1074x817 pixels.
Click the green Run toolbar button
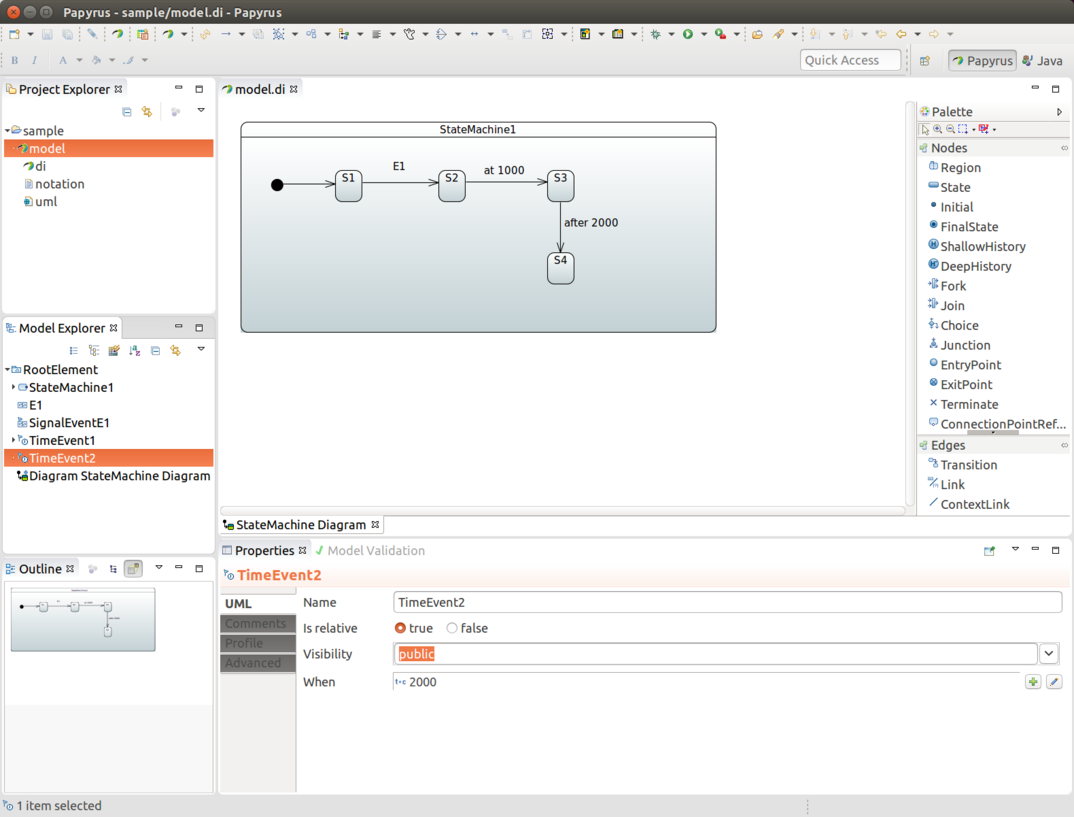click(688, 34)
